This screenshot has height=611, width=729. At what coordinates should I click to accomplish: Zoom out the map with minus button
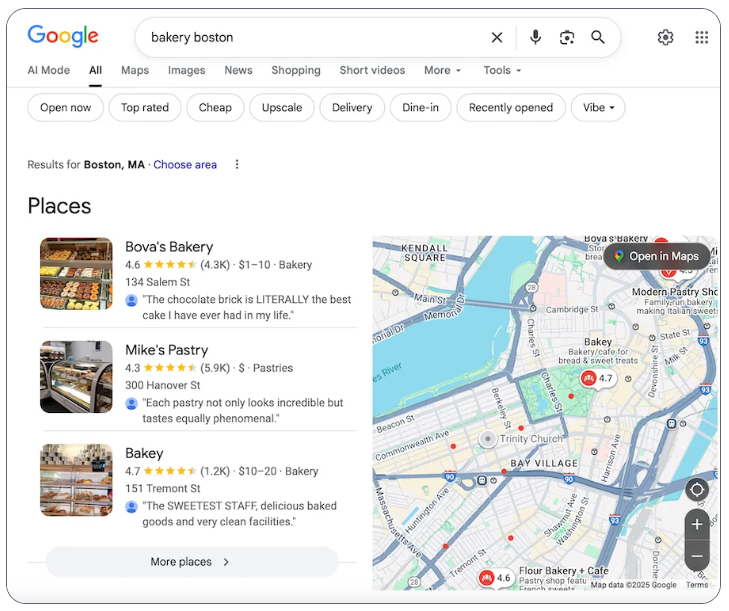click(697, 556)
